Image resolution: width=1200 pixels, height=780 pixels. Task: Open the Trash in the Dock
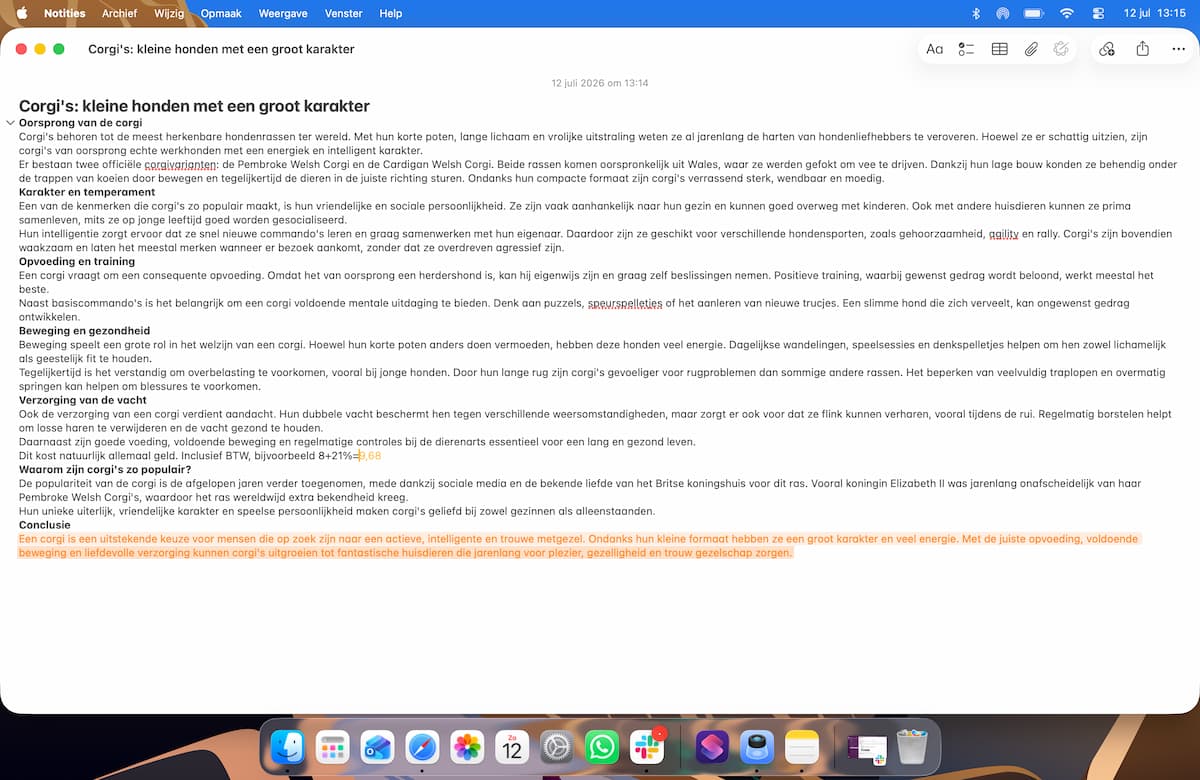[x=912, y=747]
